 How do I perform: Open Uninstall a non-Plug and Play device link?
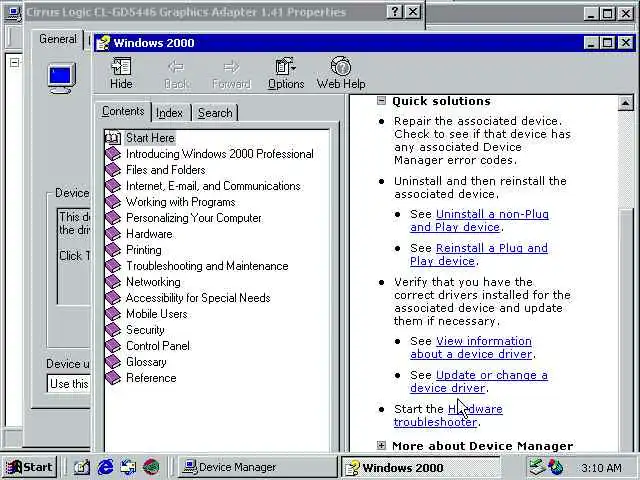pyautogui.click(x=480, y=221)
